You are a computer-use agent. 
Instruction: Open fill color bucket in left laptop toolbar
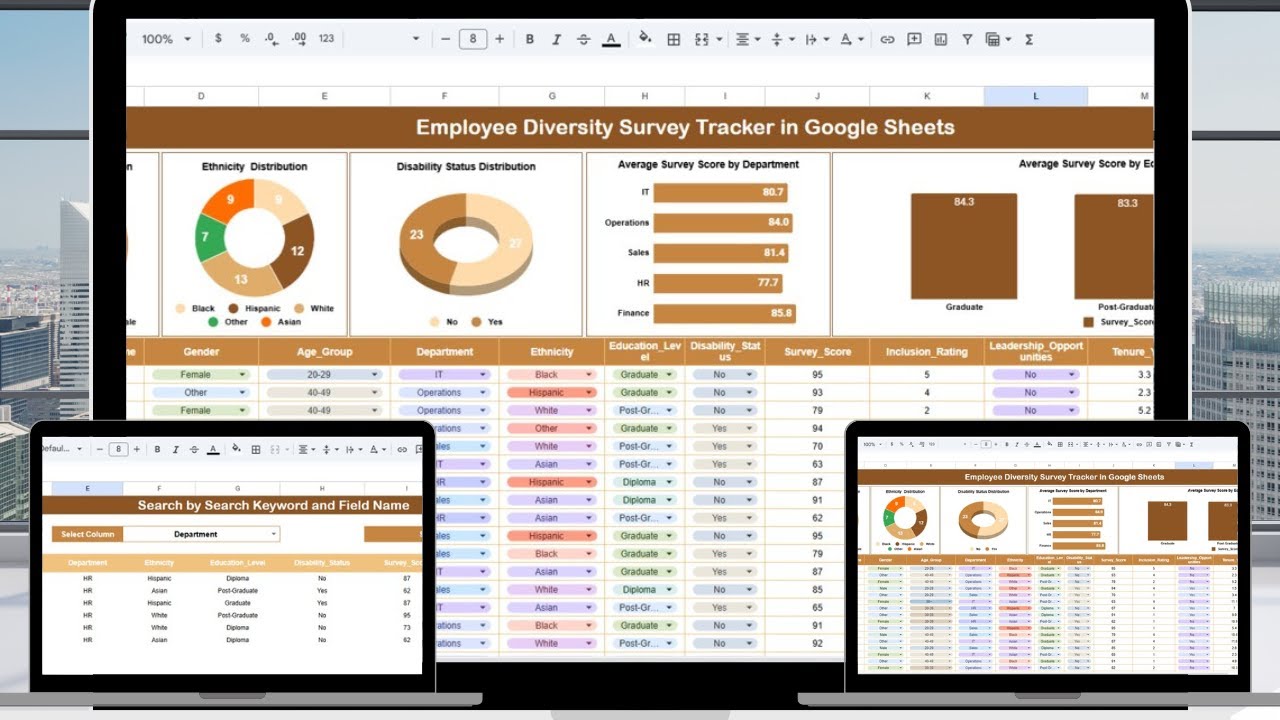[236, 449]
